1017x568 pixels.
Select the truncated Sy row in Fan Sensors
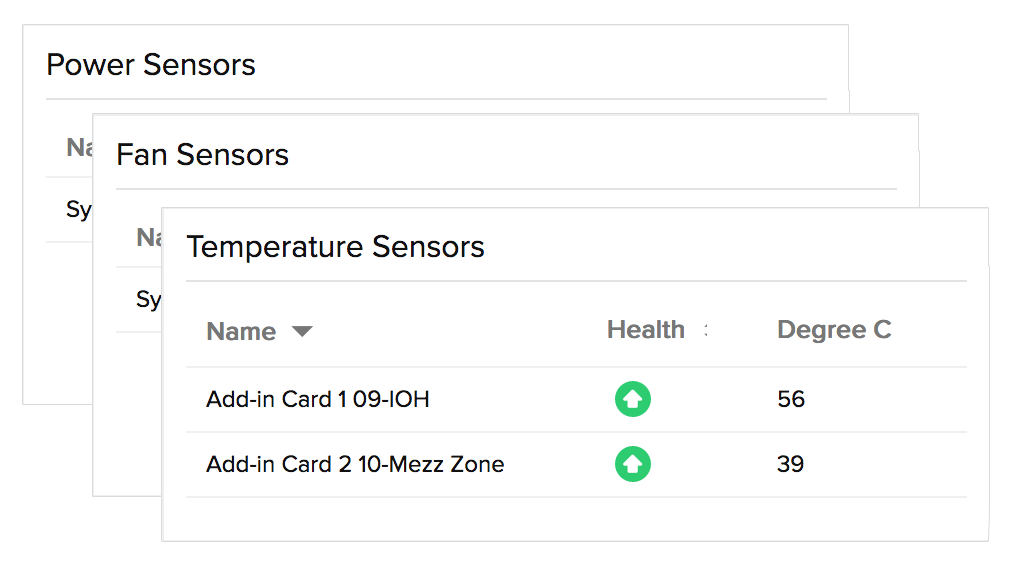[139, 300]
